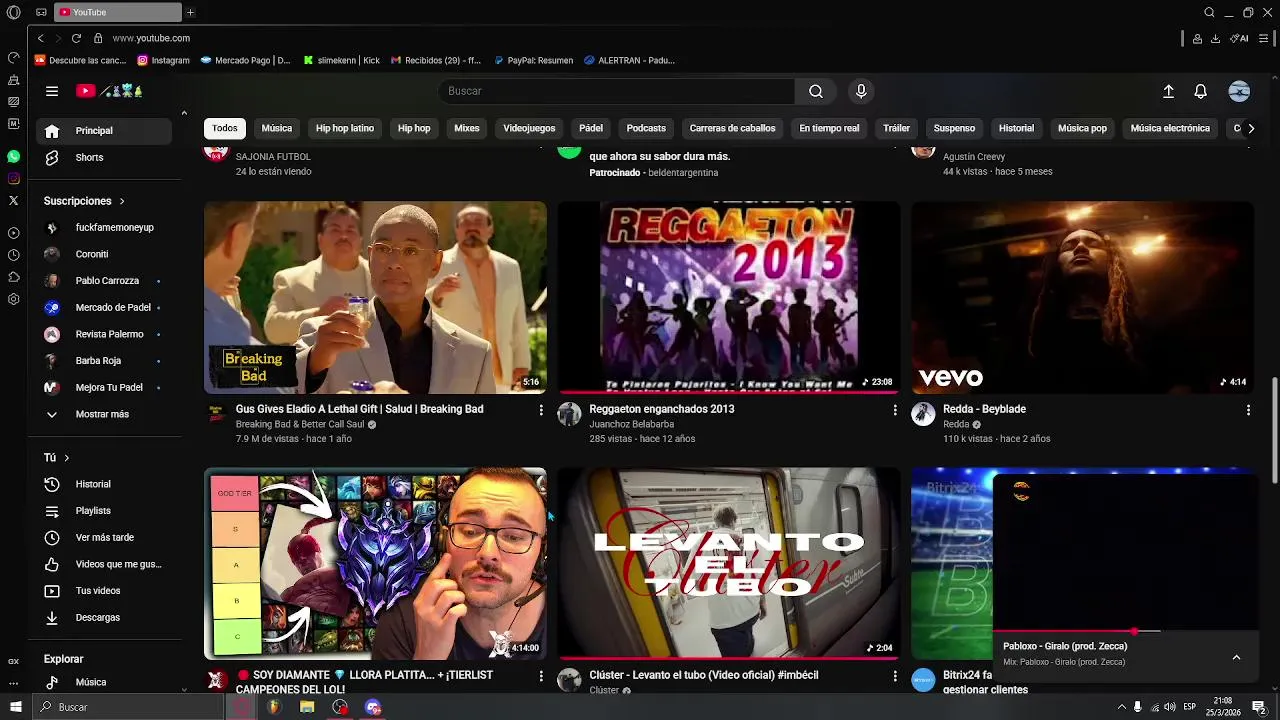1280x720 pixels.
Task: Select the Podcasts filter chip
Action: (x=646, y=128)
